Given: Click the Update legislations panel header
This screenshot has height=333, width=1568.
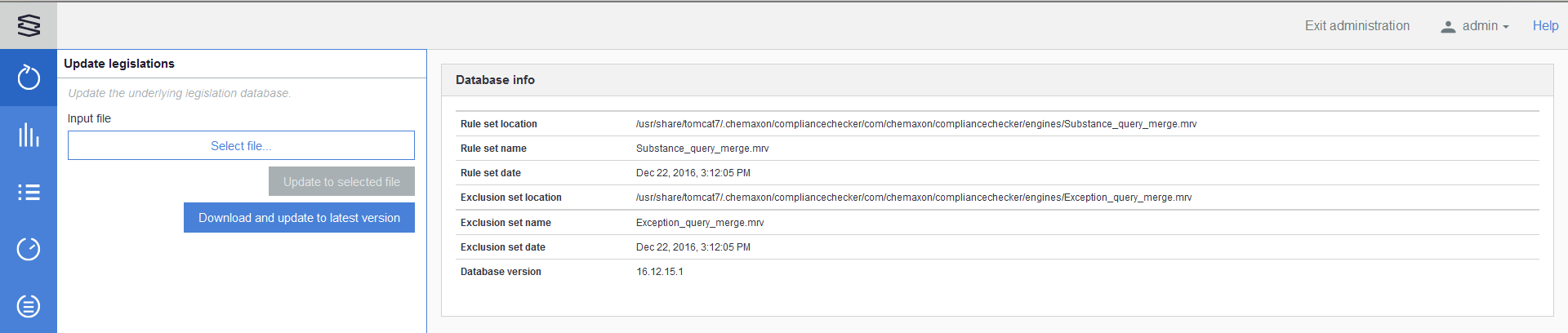Looking at the screenshot, I should click(x=119, y=64).
